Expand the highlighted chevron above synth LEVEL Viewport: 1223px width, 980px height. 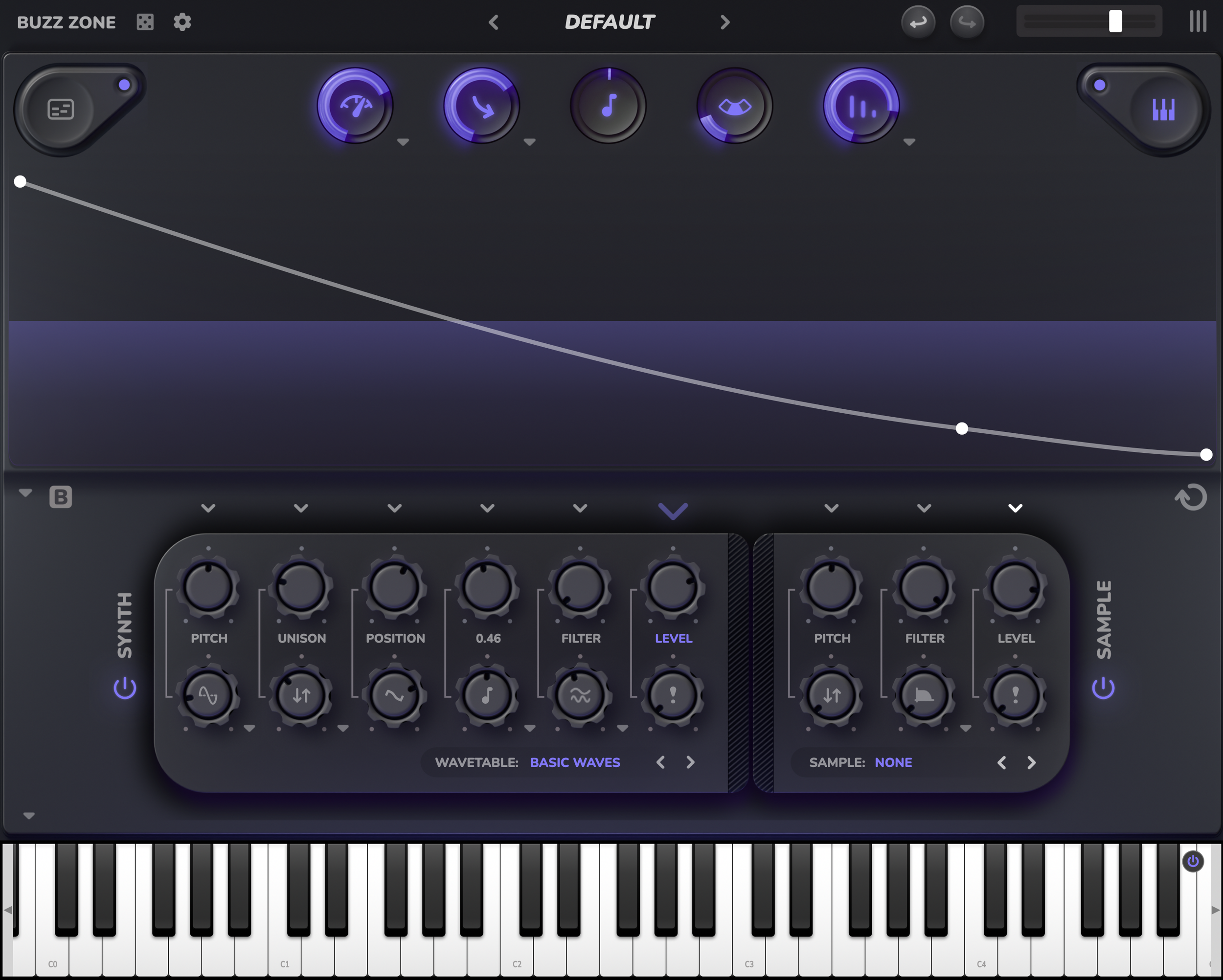[x=673, y=511]
